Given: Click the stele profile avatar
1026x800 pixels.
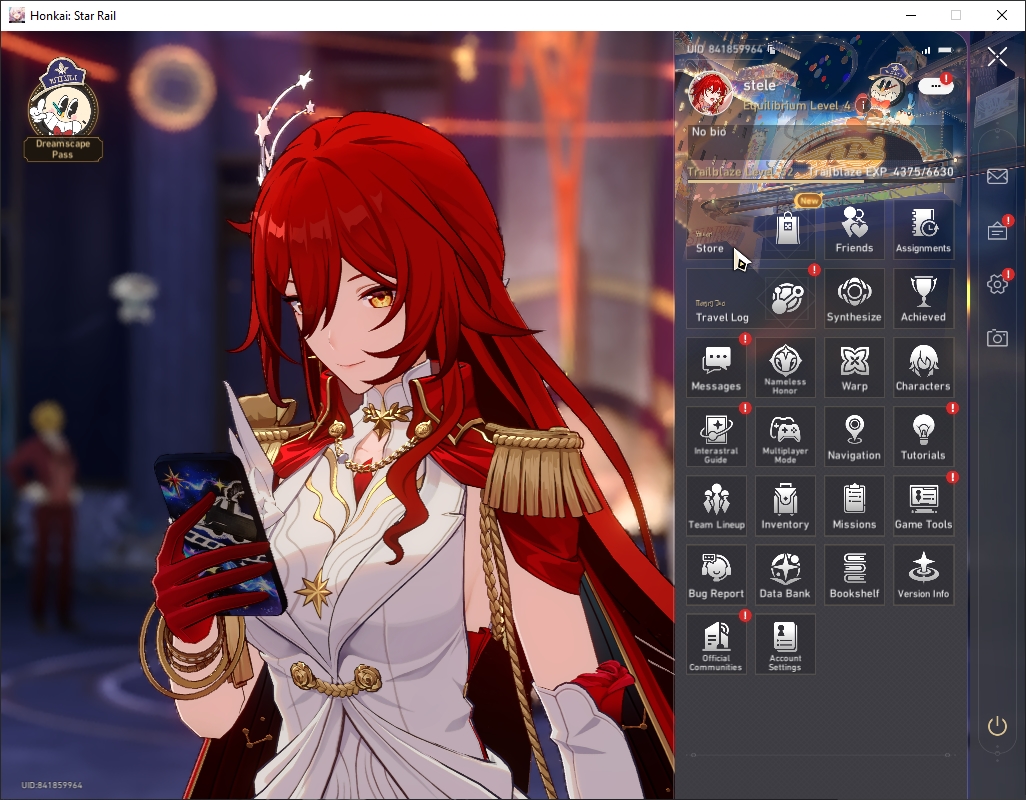Looking at the screenshot, I should (710, 93).
